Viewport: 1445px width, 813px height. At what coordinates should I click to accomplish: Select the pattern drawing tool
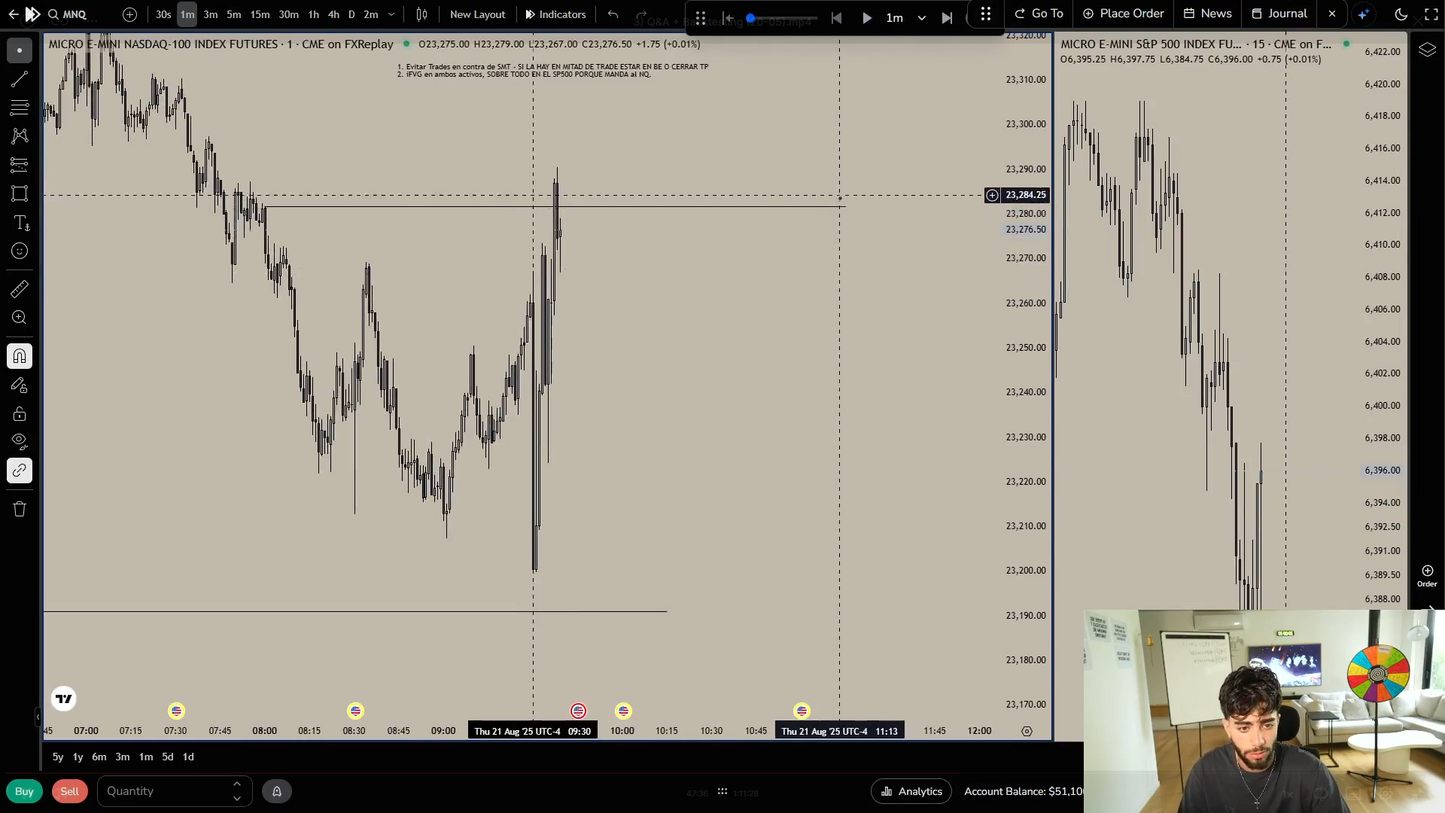(19, 136)
